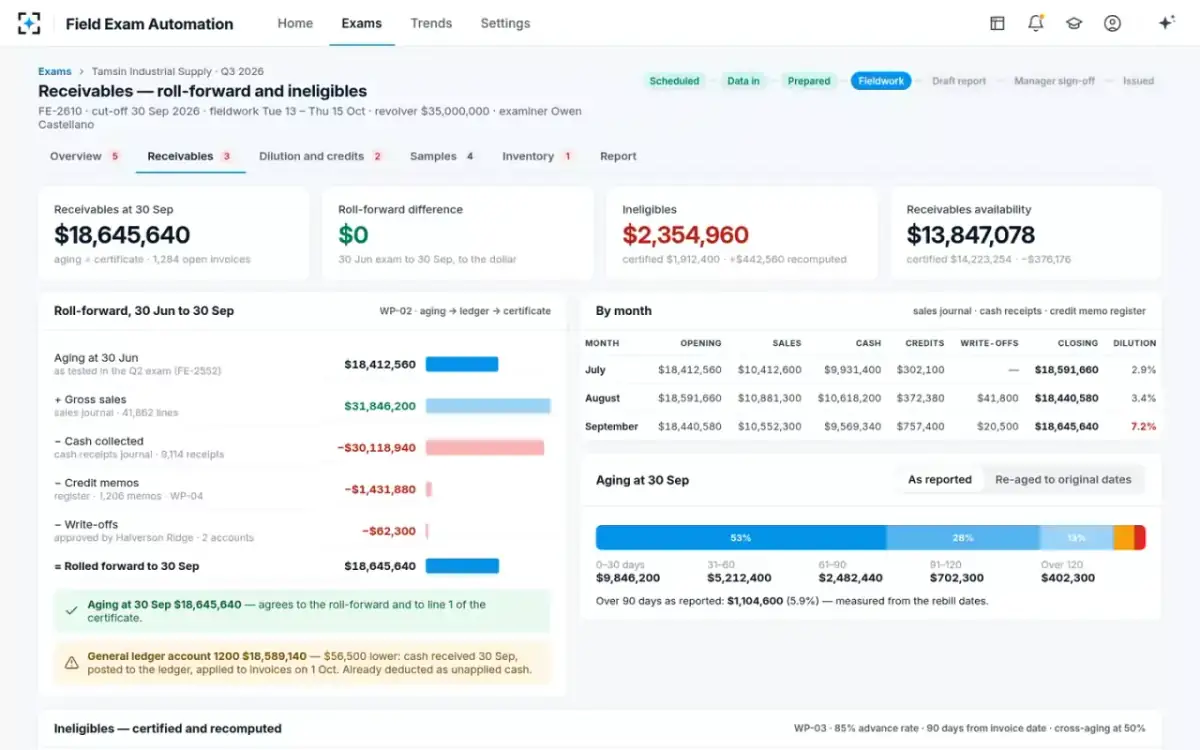
Task: Open the Trends menu
Action: 431,23
